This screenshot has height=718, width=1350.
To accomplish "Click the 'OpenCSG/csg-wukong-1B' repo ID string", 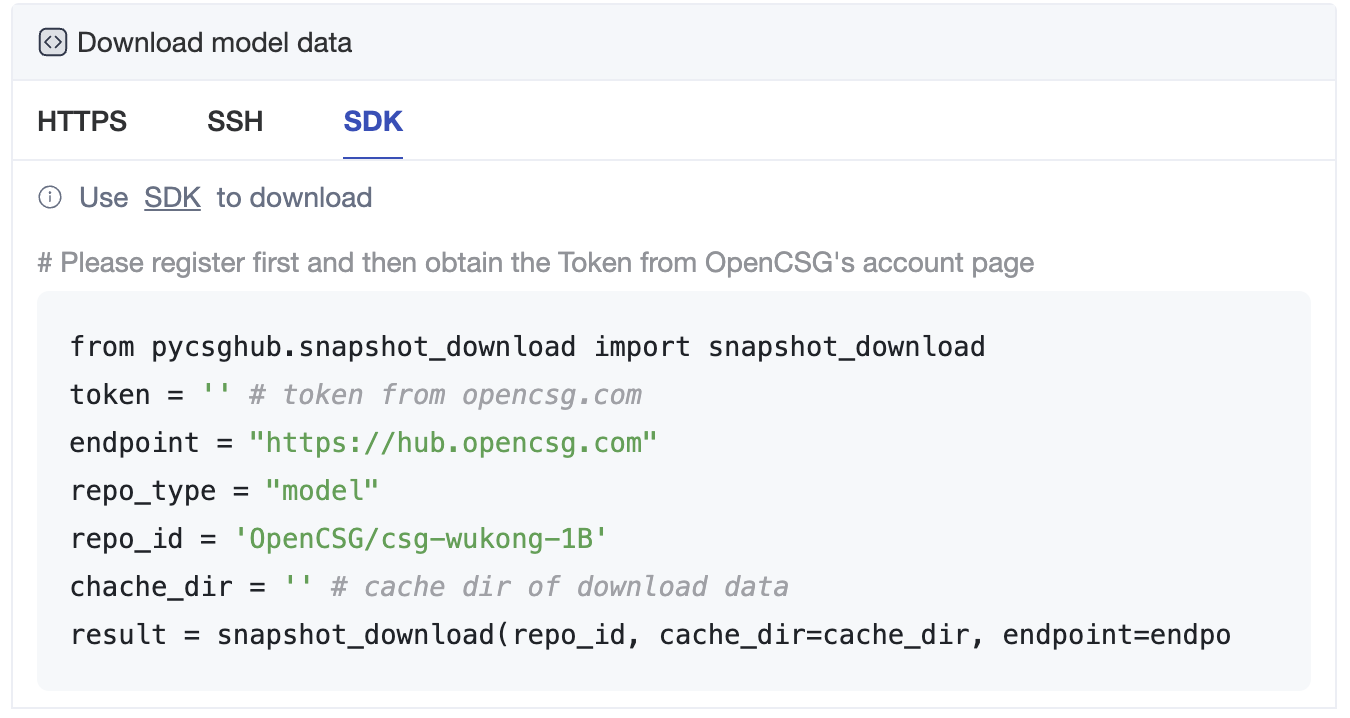I will coord(421,539).
